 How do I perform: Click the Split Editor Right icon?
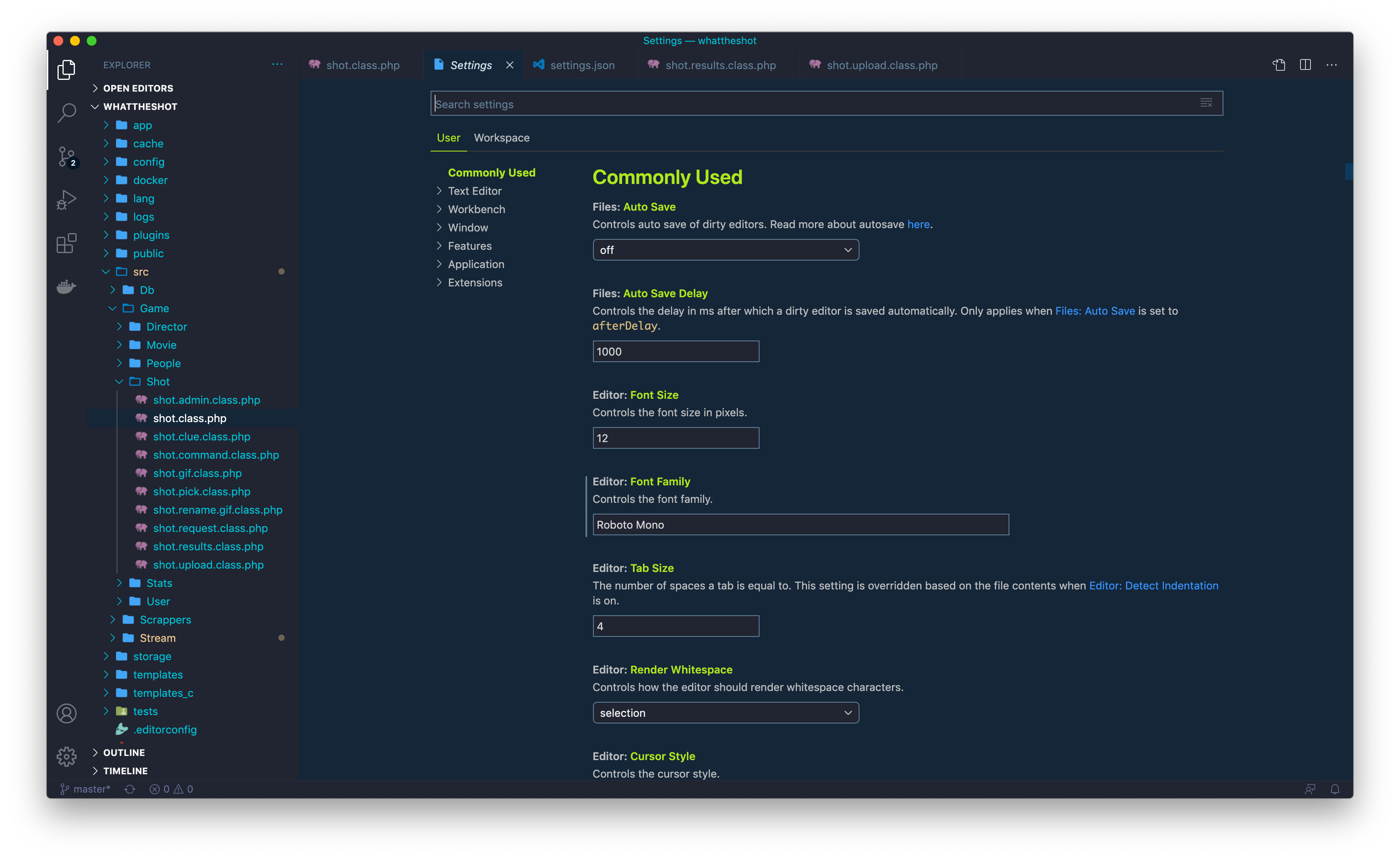tap(1305, 65)
